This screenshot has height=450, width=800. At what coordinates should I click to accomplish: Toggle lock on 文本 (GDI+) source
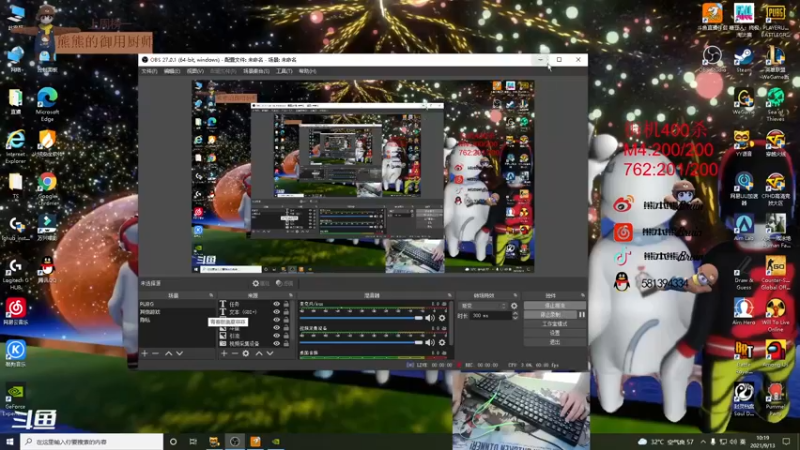point(286,312)
